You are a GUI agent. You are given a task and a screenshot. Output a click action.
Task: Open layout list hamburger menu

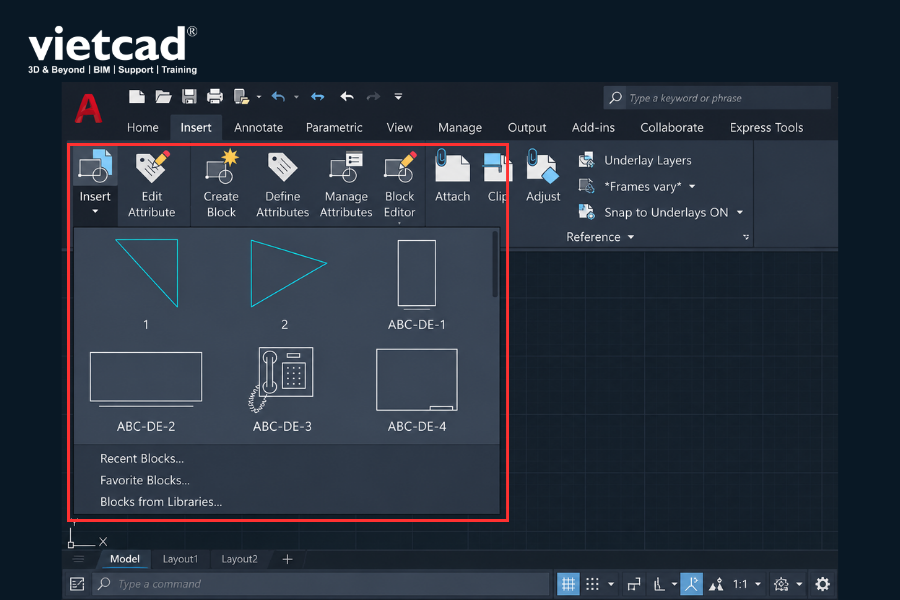[79, 559]
